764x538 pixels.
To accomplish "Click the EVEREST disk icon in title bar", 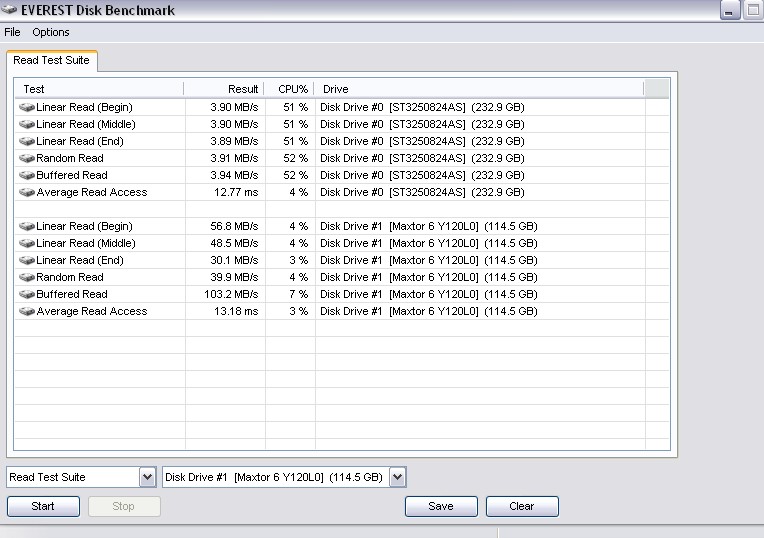I will coord(9,10).
